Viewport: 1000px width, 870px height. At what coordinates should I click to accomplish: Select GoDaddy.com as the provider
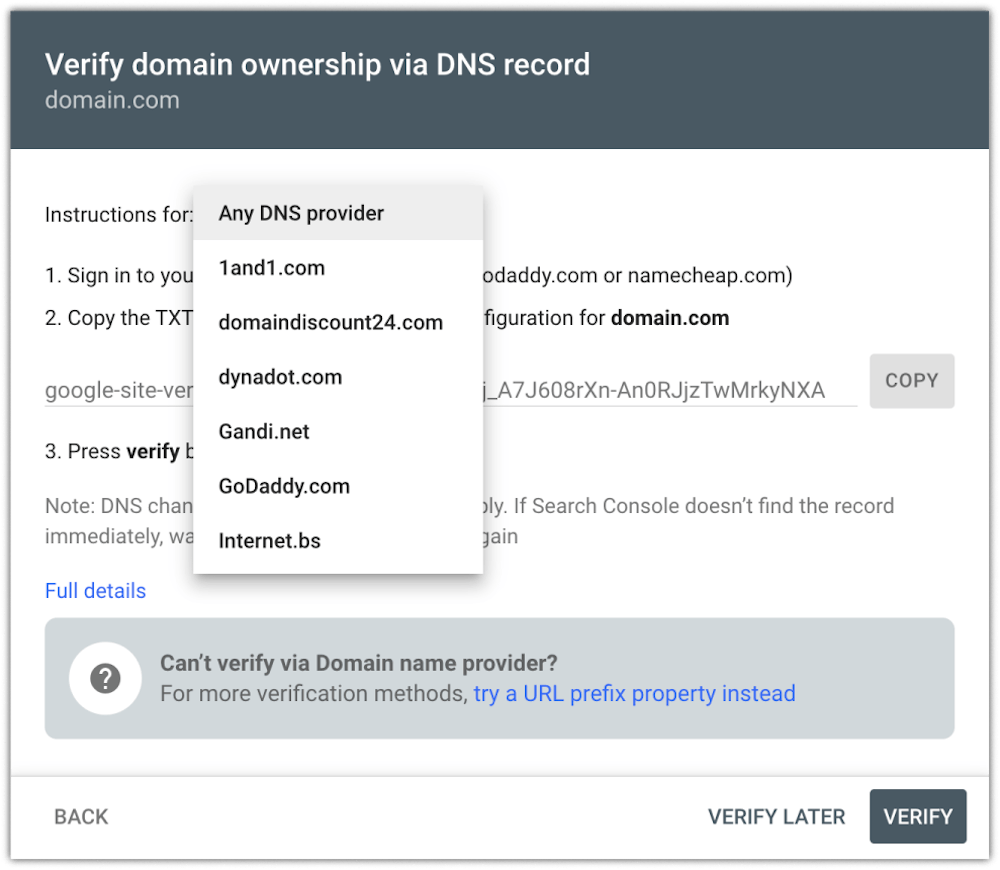(284, 486)
